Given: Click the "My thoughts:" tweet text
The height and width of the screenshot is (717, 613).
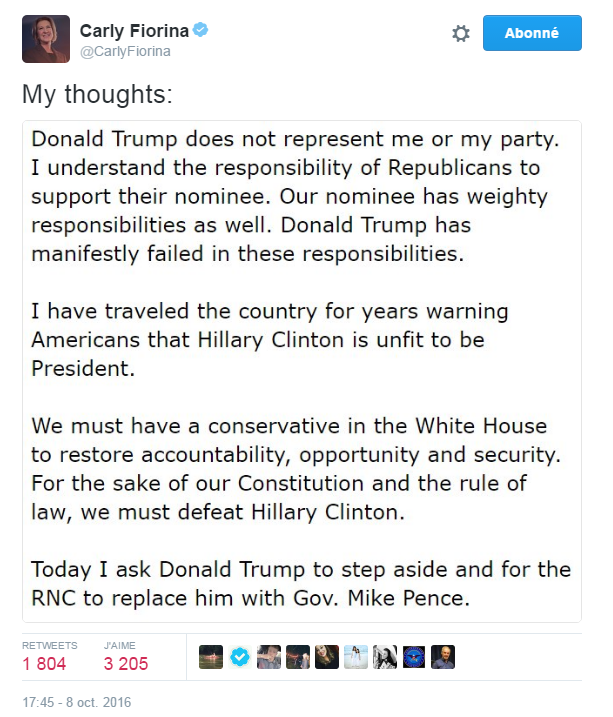Looking at the screenshot, I should point(97,94).
